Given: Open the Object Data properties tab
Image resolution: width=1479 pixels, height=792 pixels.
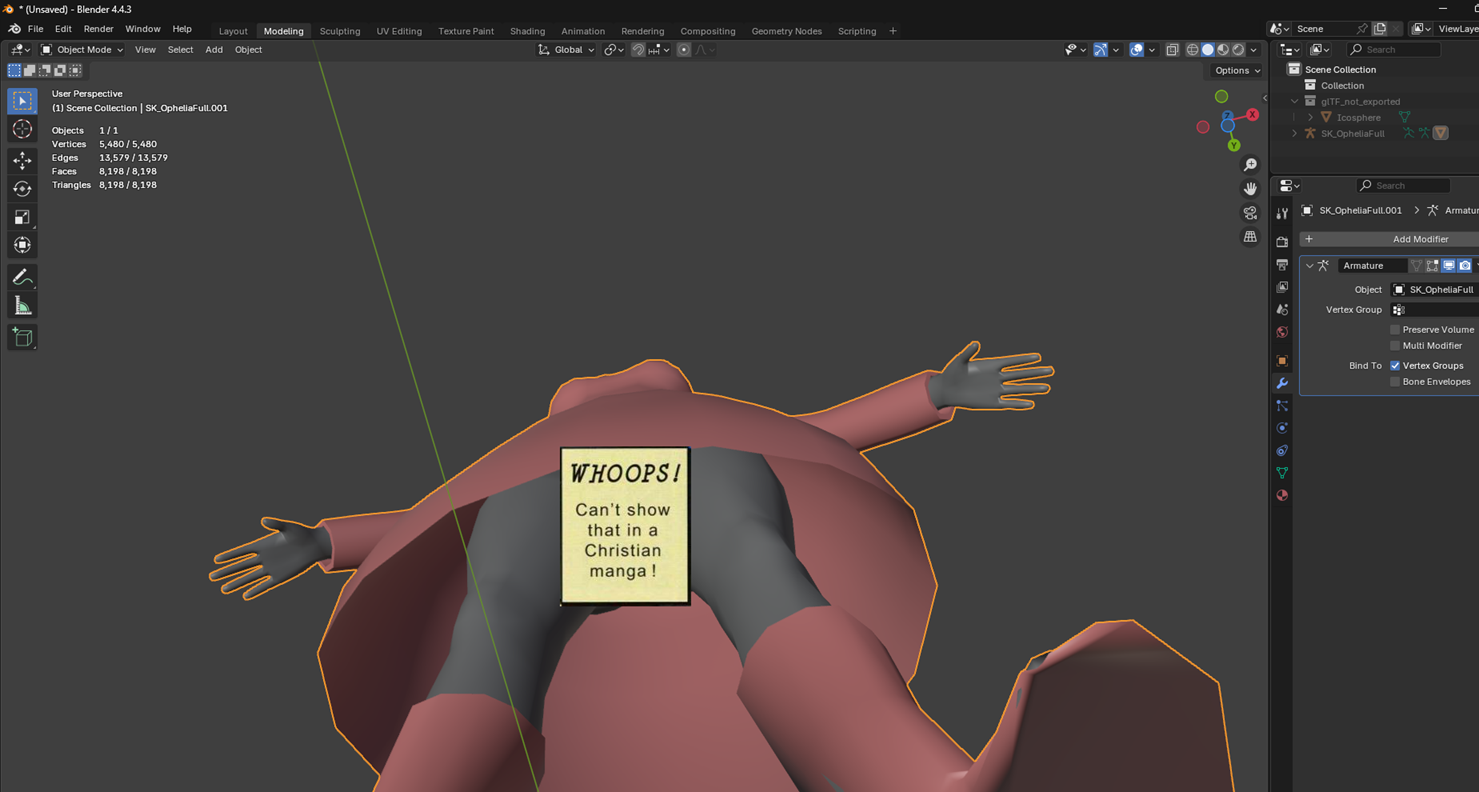Looking at the screenshot, I should pyautogui.click(x=1282, y=473).
